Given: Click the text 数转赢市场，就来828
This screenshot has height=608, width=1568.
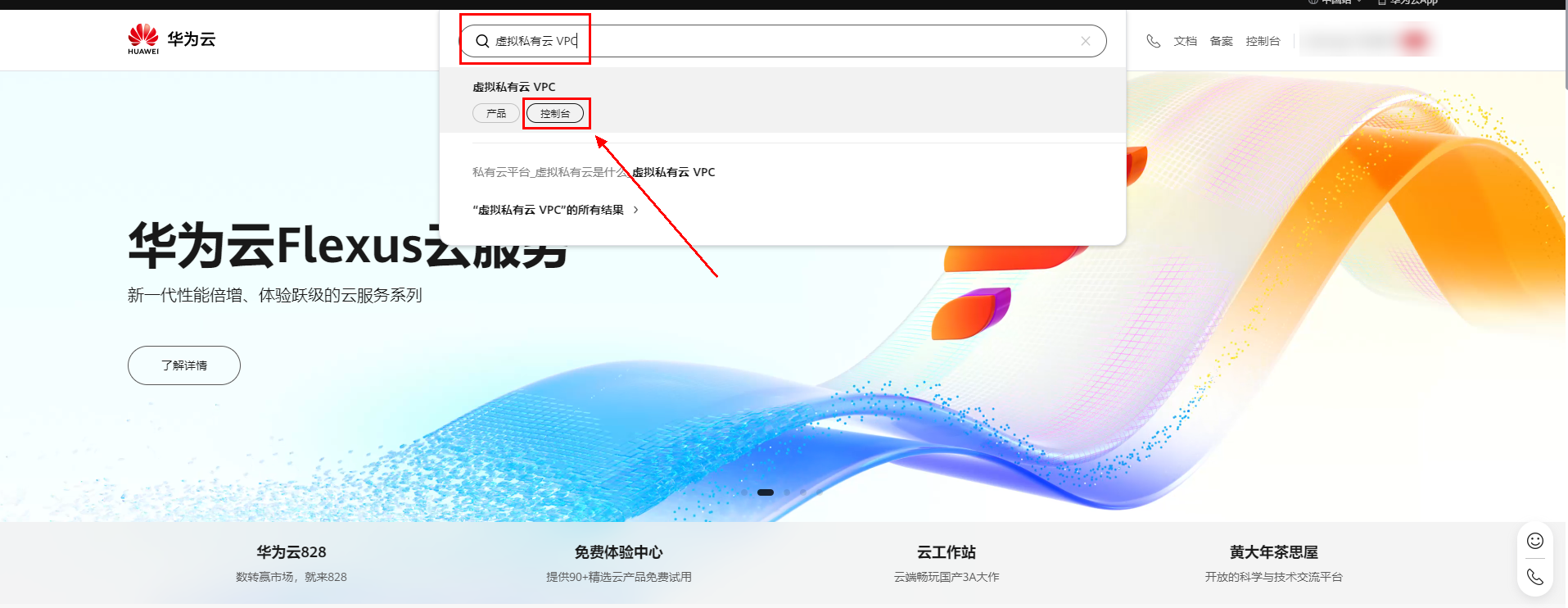Looking at the screenshot, I should (x=291, y=577).
